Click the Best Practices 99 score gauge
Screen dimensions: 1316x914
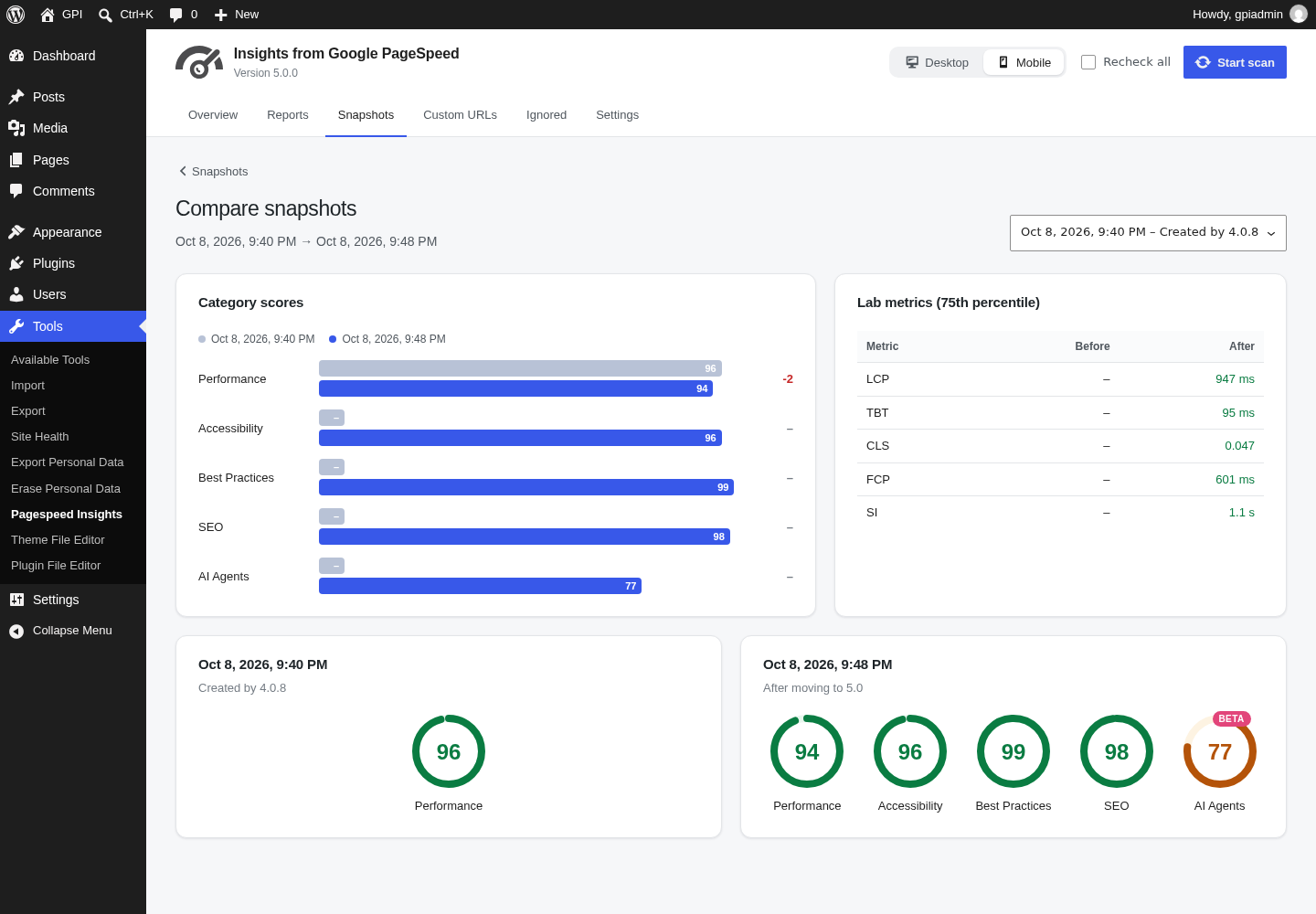click(x=1014, y=751)
